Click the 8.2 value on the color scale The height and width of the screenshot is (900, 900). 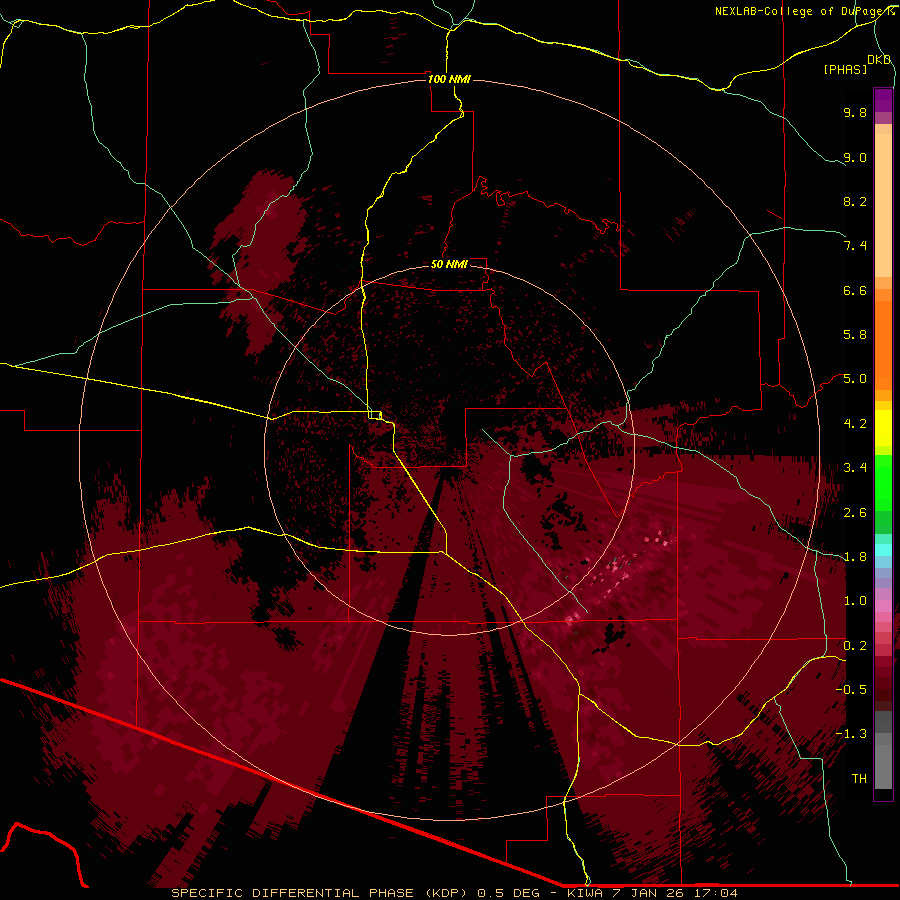click(855, 201)
